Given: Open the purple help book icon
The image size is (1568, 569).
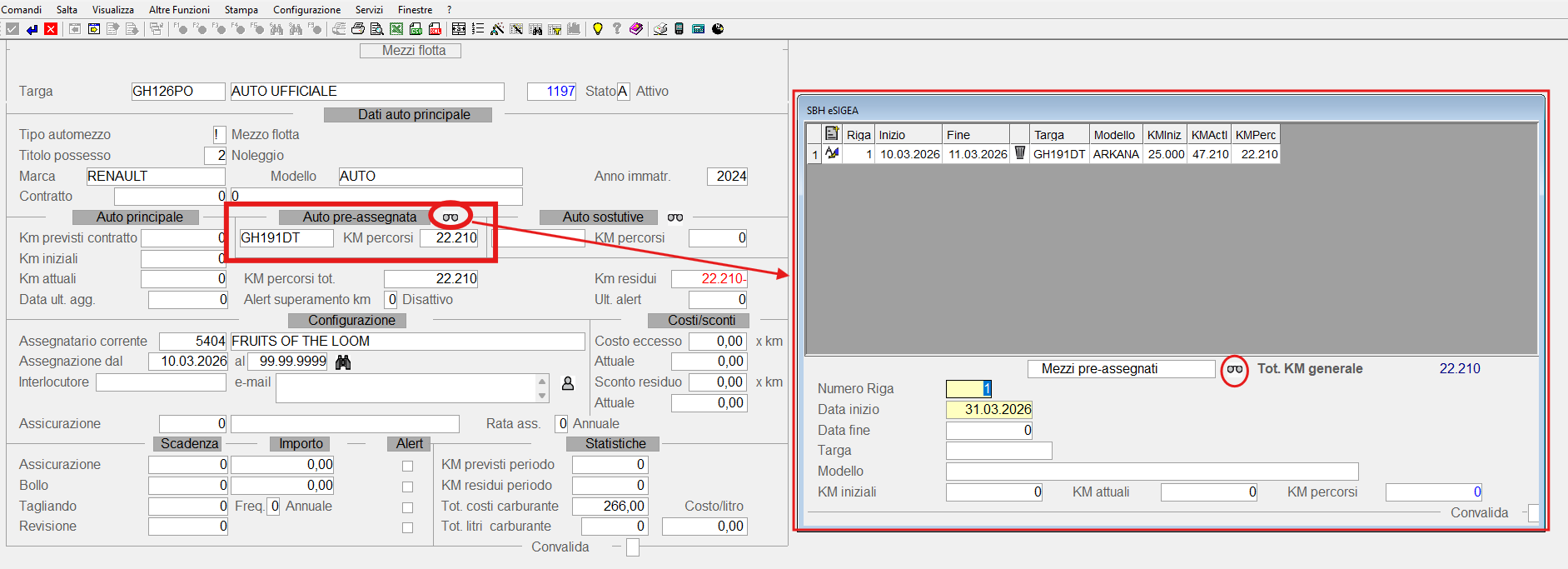Looking at the screenshot, I should pos(636,29).
